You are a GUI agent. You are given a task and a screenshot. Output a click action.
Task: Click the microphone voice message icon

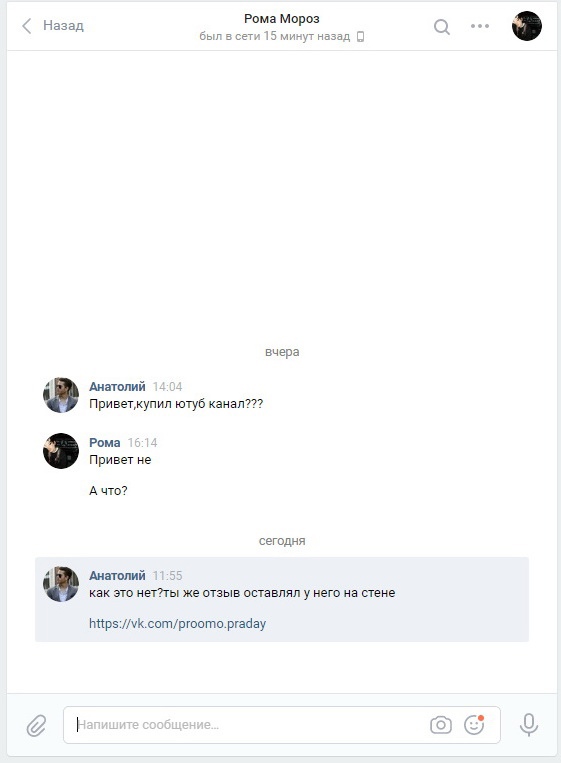tap(529, 725)
